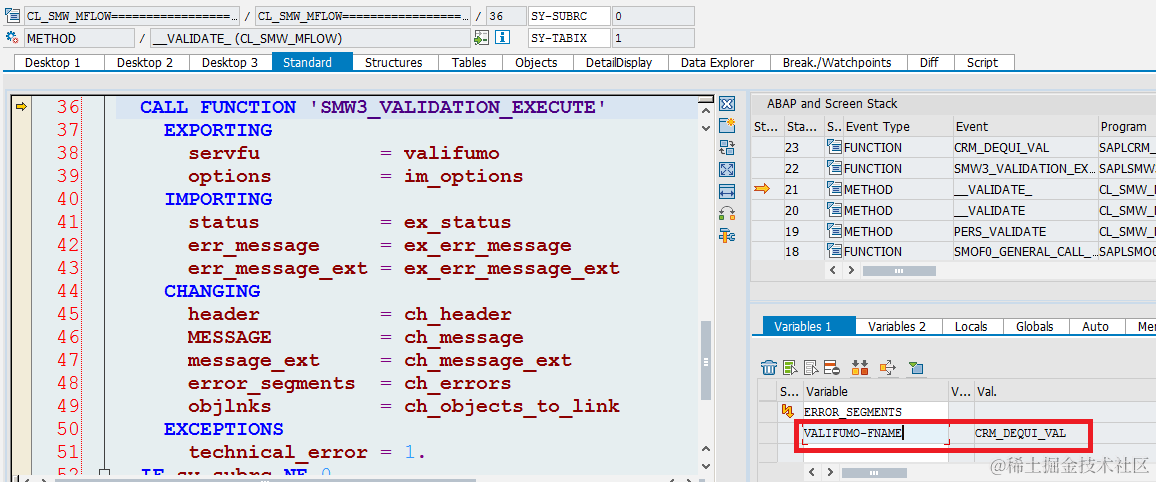Open the Objects tab
The width and height of the screenshot is (1156, 482).
coord(536,63)
